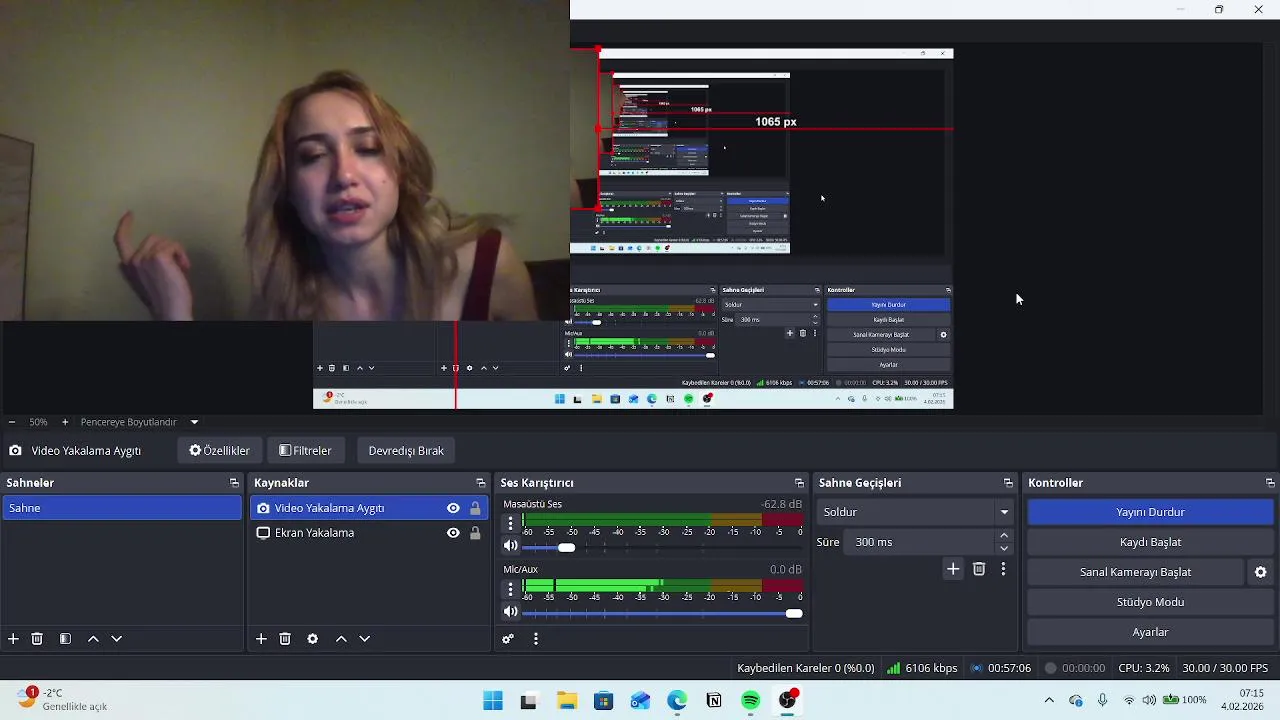
Task: Hide the Ekran Yakalama source
Action: click(x=453, y=533)
